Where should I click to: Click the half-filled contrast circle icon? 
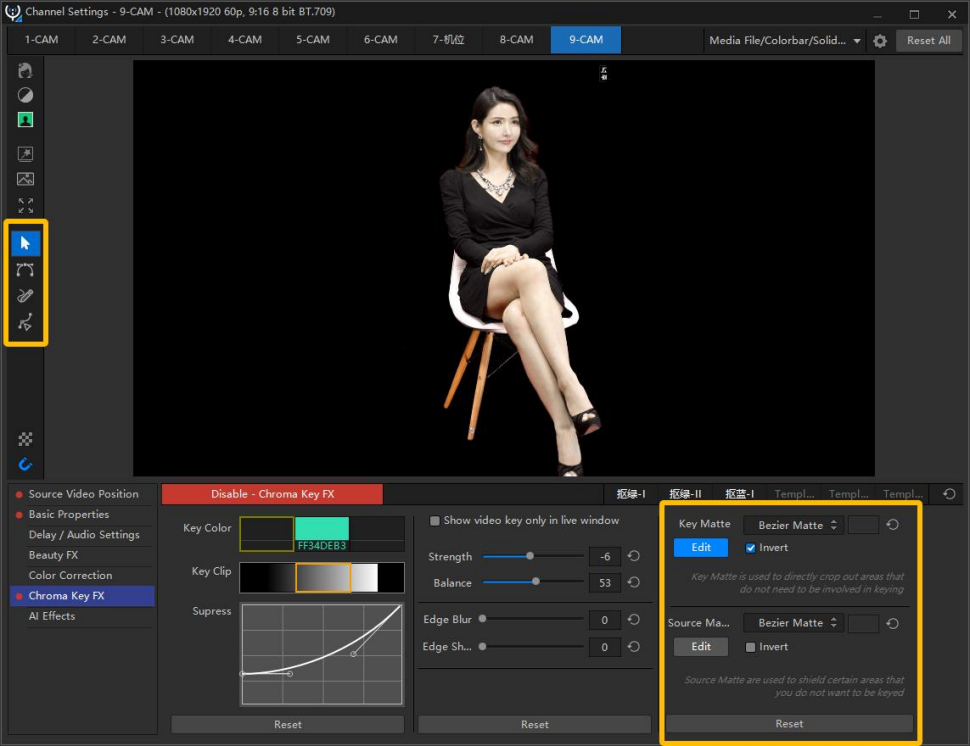pos(25,95)
